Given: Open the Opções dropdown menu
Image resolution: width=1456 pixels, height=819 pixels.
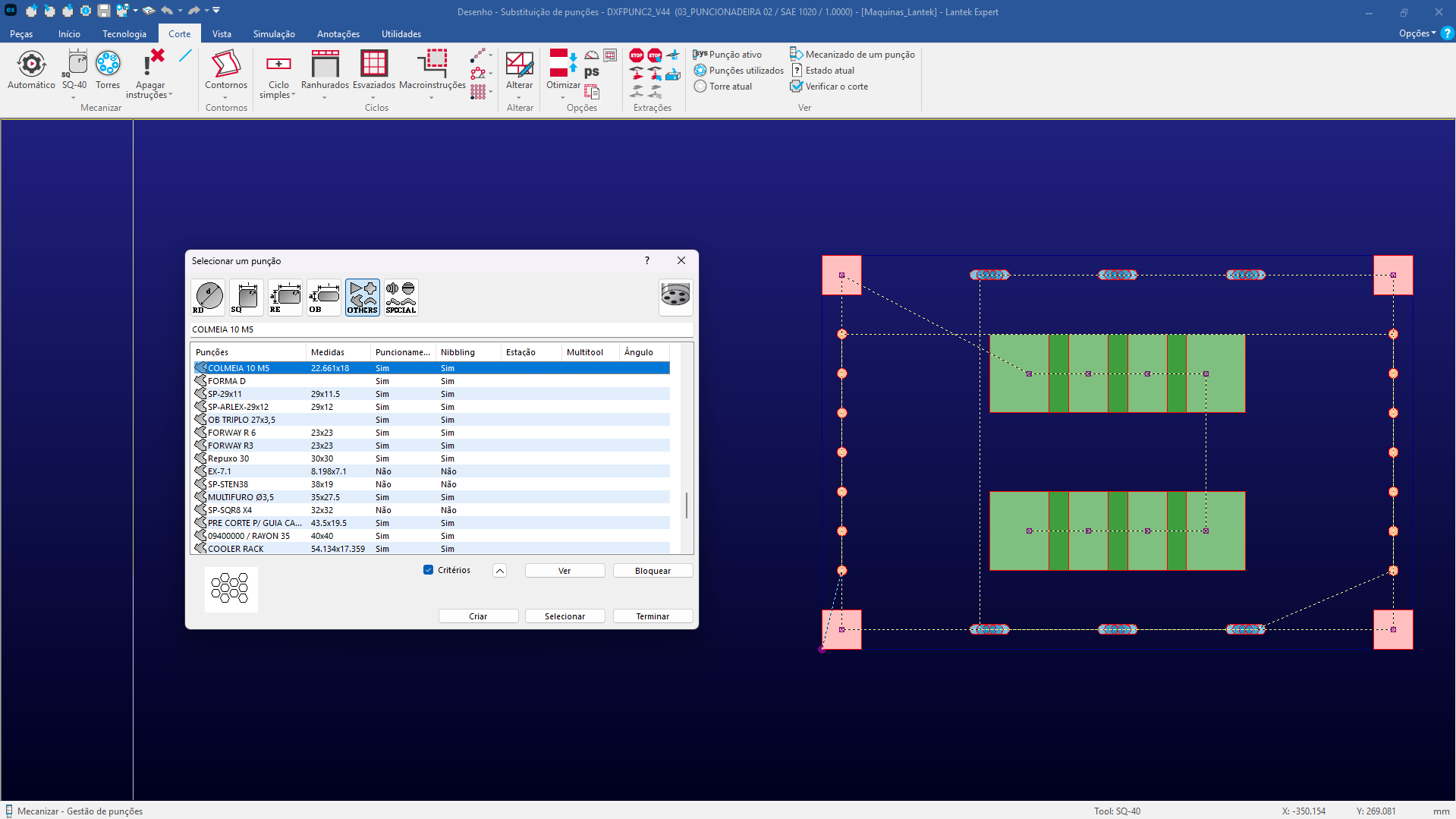Looking at the screenshot, I should 1417,33.
